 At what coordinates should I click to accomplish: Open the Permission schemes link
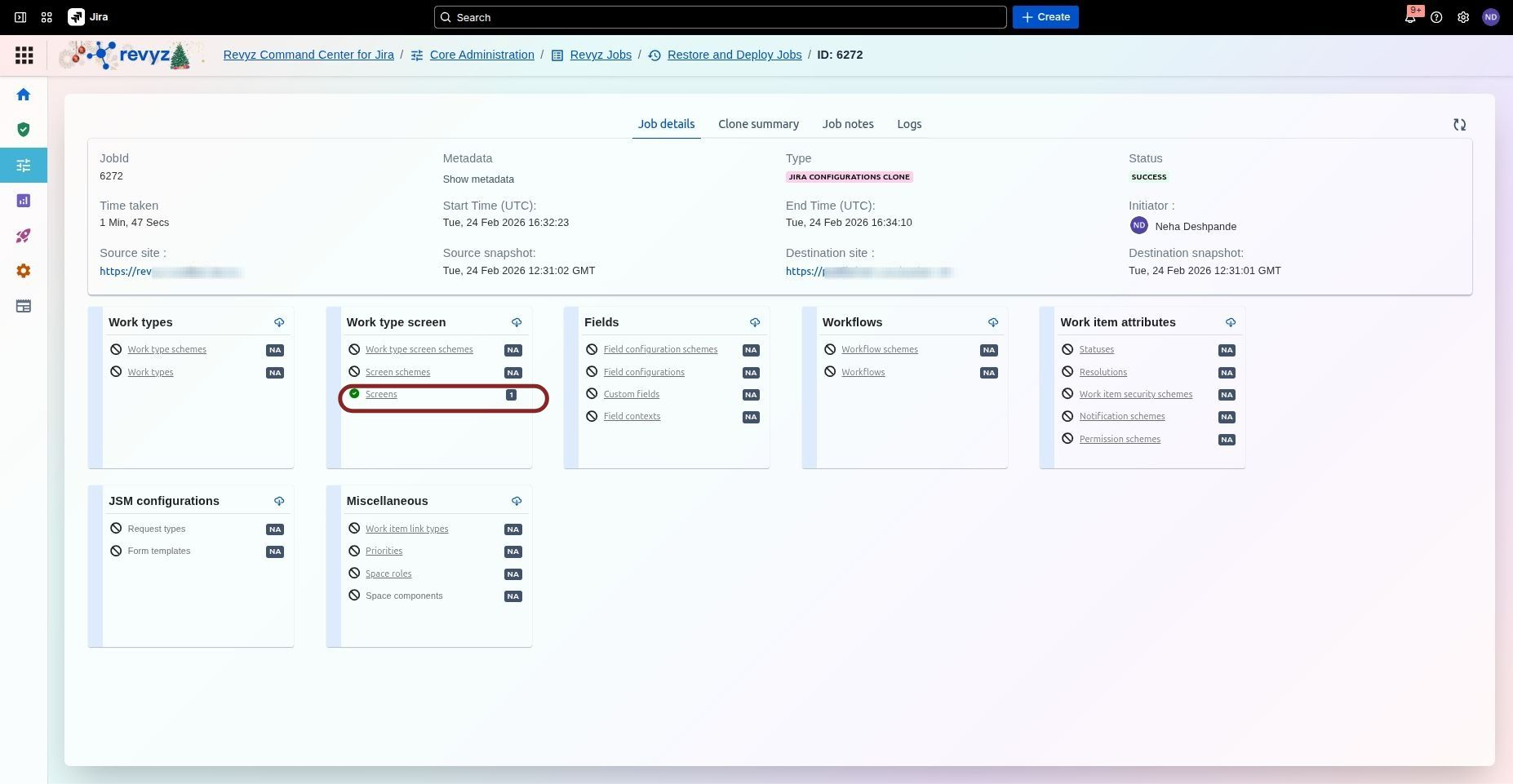click(1120, 439)
